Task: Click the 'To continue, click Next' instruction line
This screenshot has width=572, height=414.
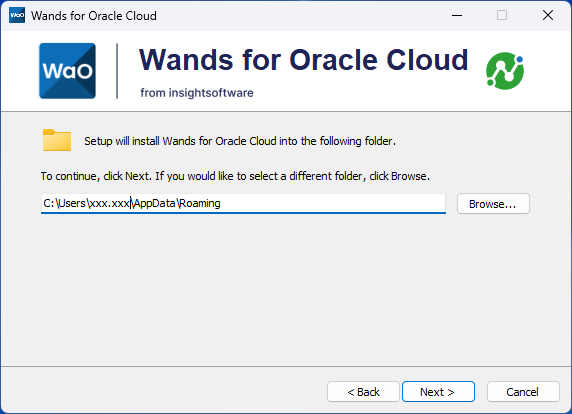Action: (x=235, y=176)
